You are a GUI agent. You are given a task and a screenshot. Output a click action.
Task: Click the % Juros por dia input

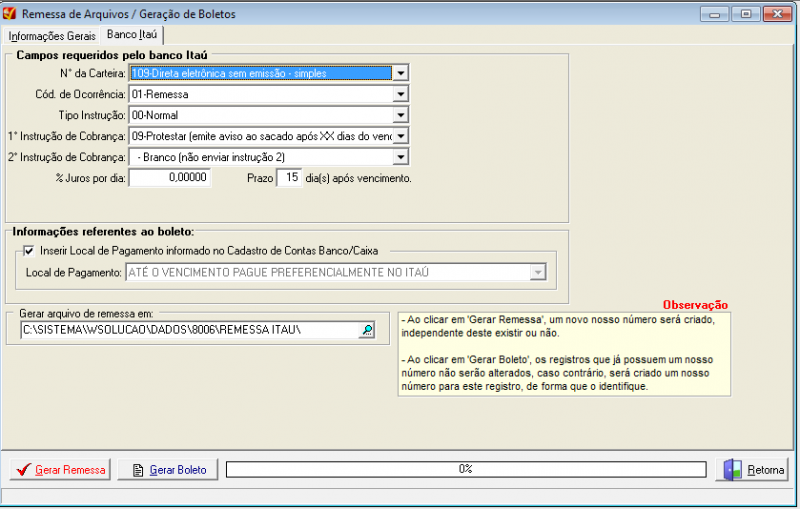coord(169,177)
